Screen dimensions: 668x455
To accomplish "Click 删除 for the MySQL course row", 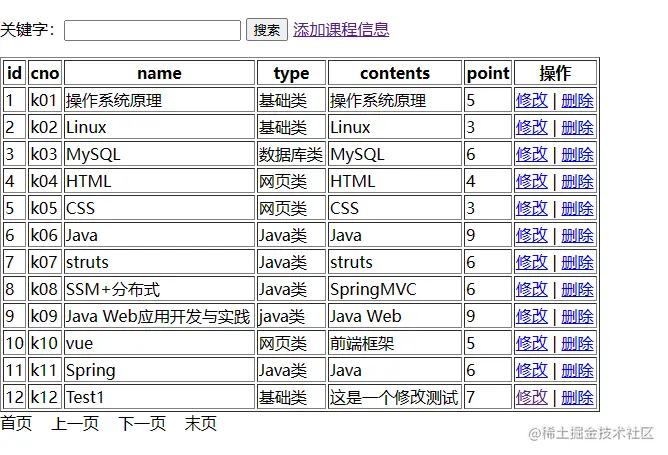I will click(x=577, y=154).
